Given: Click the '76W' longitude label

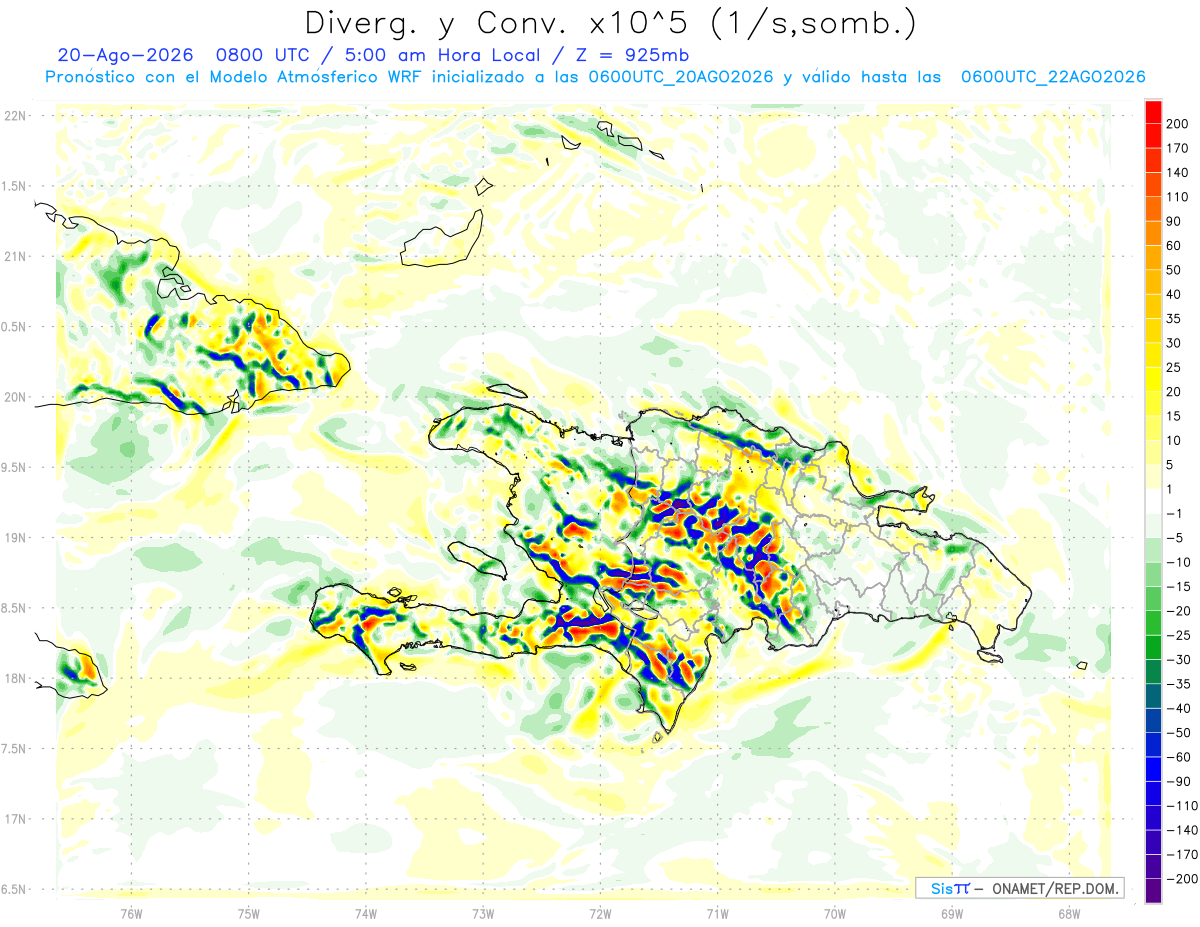Looking at the screenshot, I should click(131, 913).
